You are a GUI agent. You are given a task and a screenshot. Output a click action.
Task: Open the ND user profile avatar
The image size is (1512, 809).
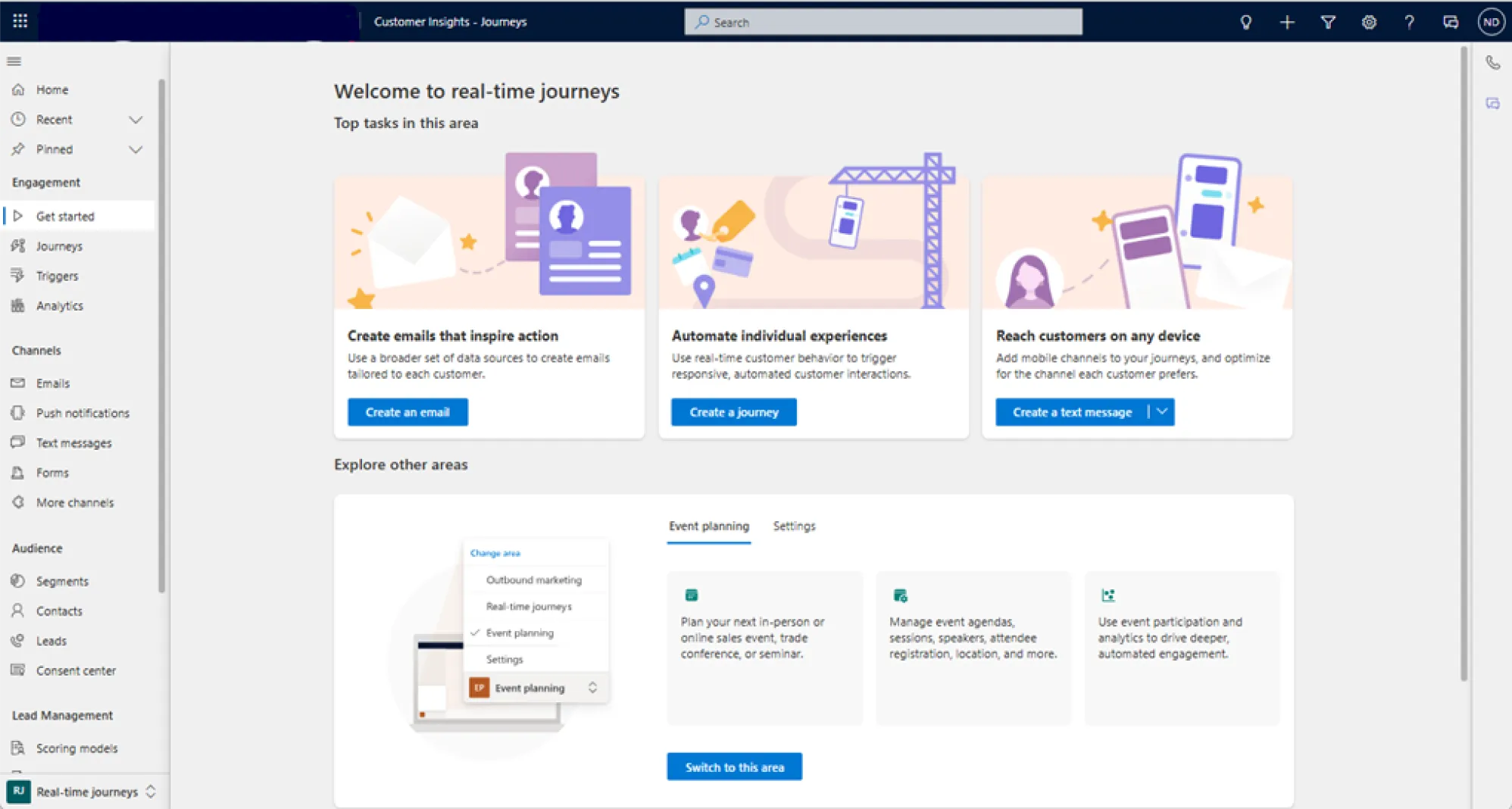[x=1491, y=22]
